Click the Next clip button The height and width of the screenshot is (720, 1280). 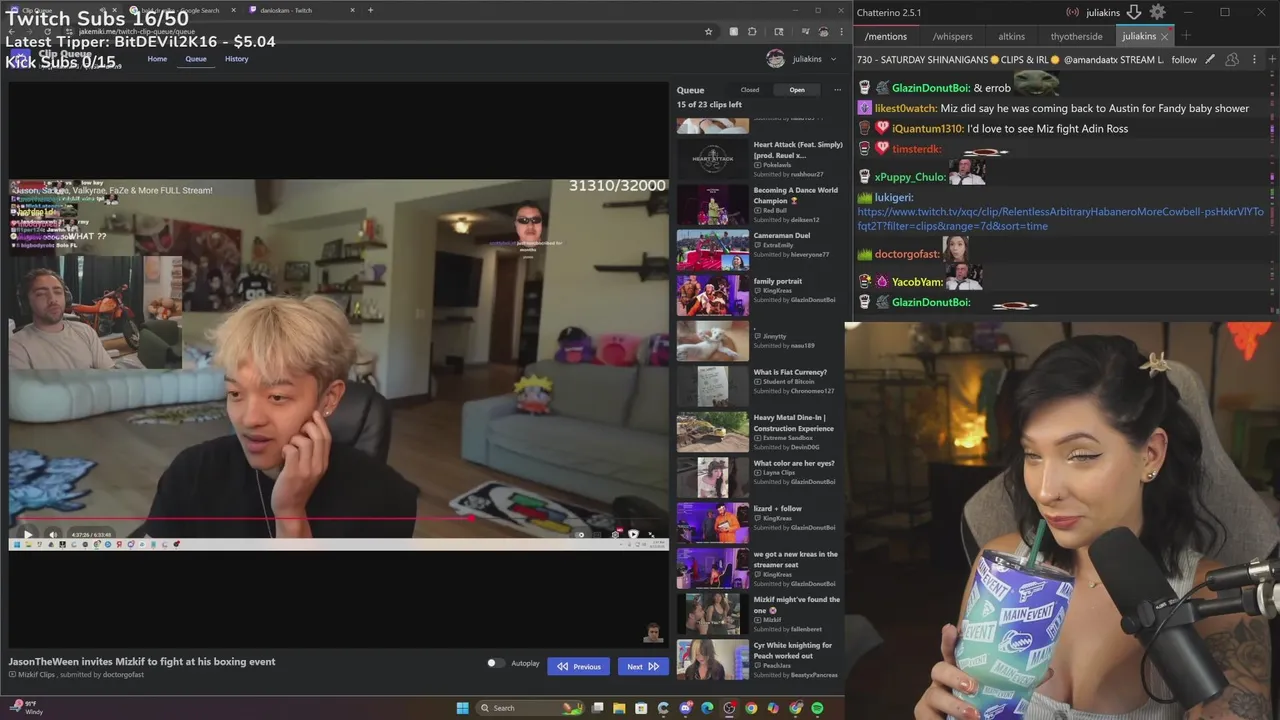tap(642, 666)
